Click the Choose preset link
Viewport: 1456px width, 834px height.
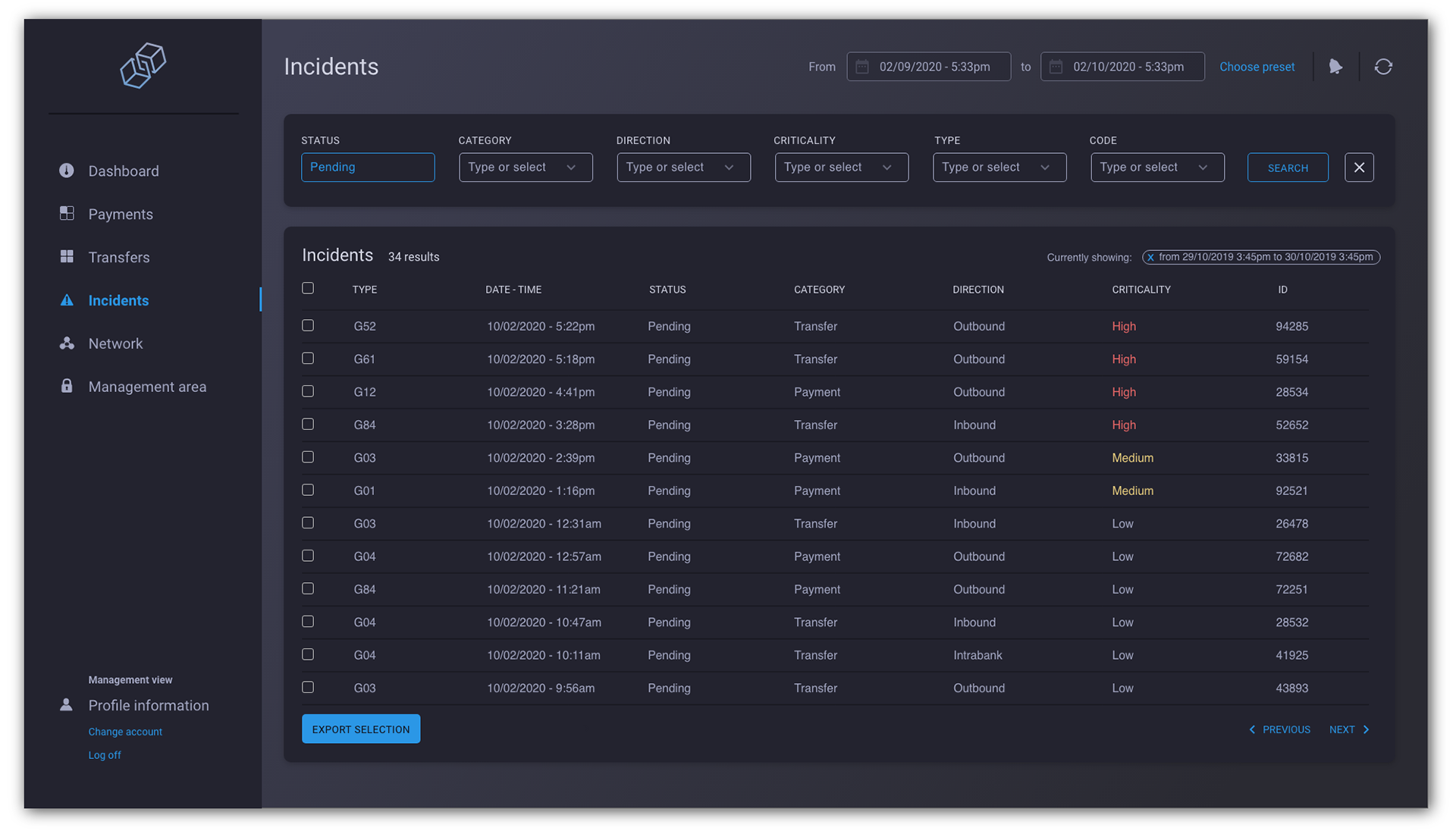(x=1257, y=67)
